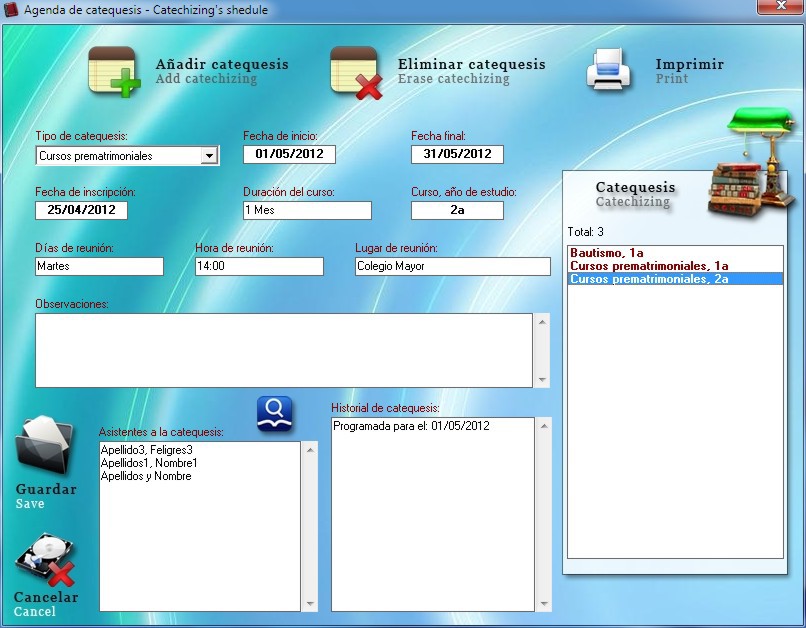
Task: Click history entry Programada para el: 01/05/2012
Action: coord(411,426)
